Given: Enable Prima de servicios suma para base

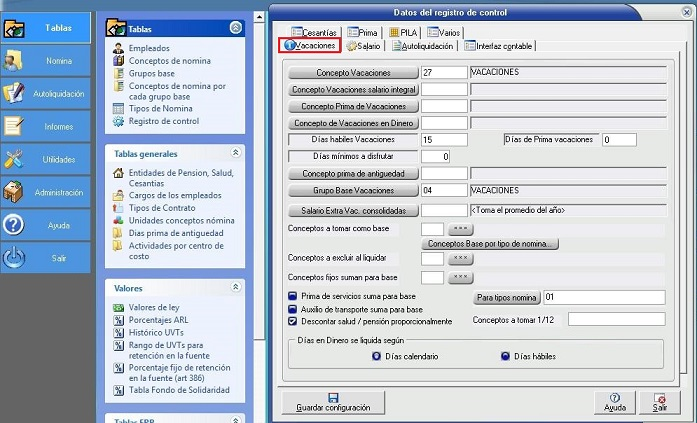Looking at the screenshot, I should click(x=292, y=297).
